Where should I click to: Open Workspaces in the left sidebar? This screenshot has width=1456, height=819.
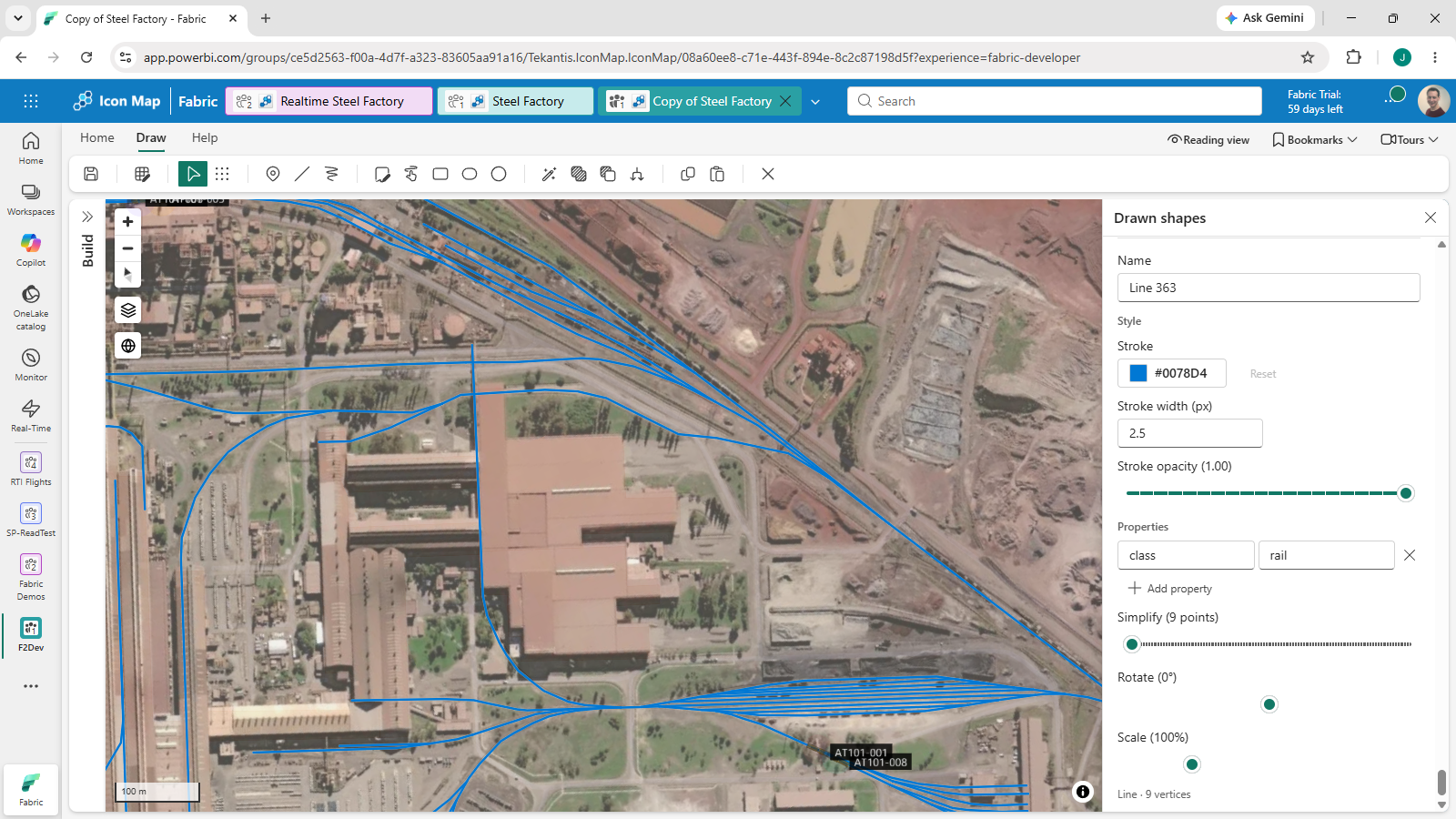pyautogui.click(x=31, y=198)
